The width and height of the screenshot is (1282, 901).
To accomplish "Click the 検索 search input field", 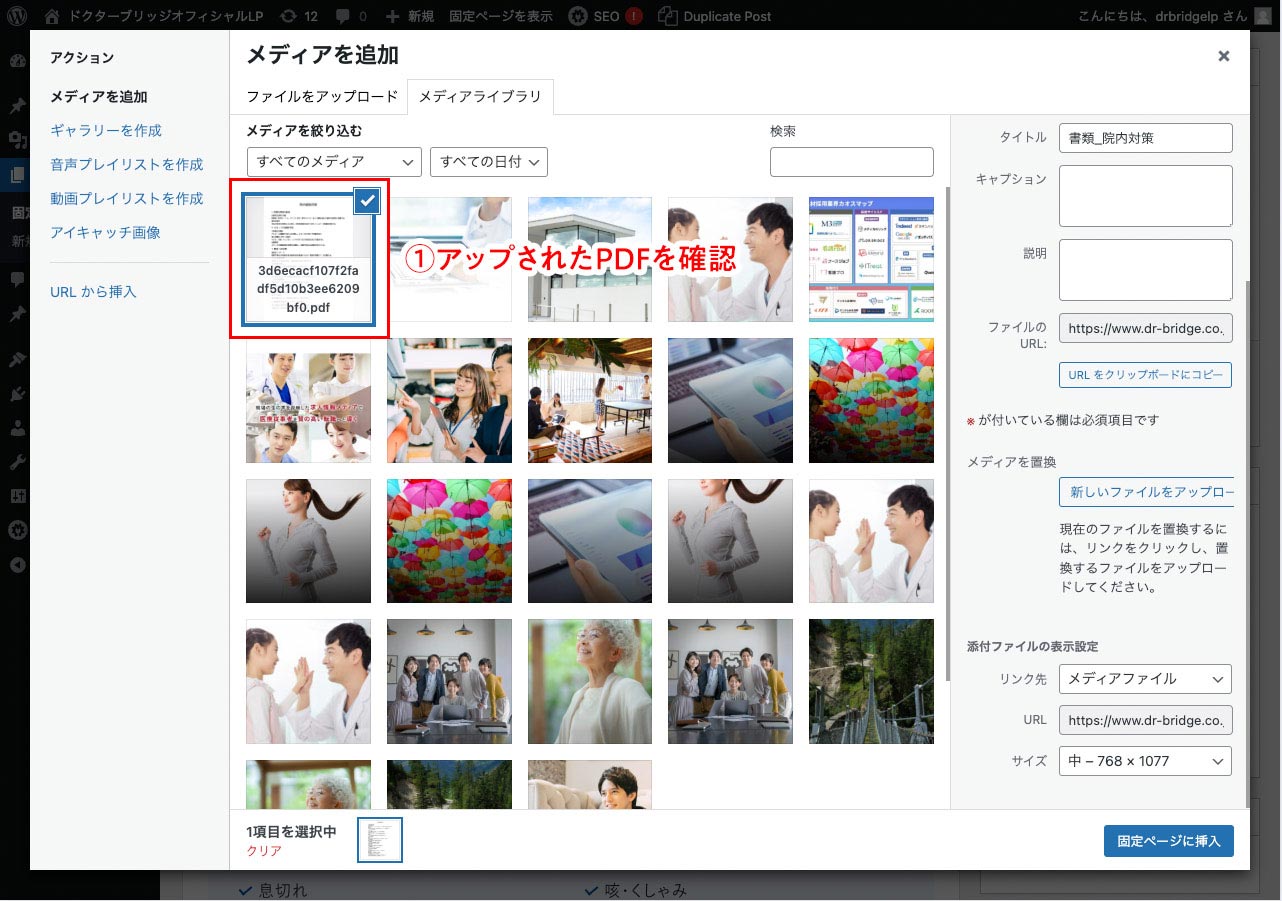I will click(x=852, y=162).
